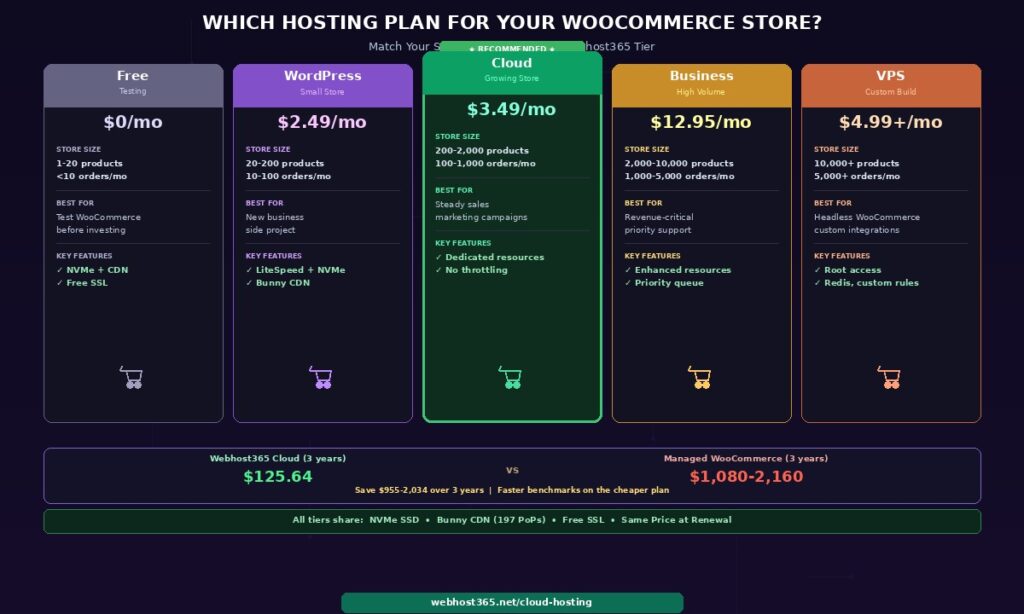Select the Free plan header
This screenshot has height=614, width=1024.
click(133, 86)
